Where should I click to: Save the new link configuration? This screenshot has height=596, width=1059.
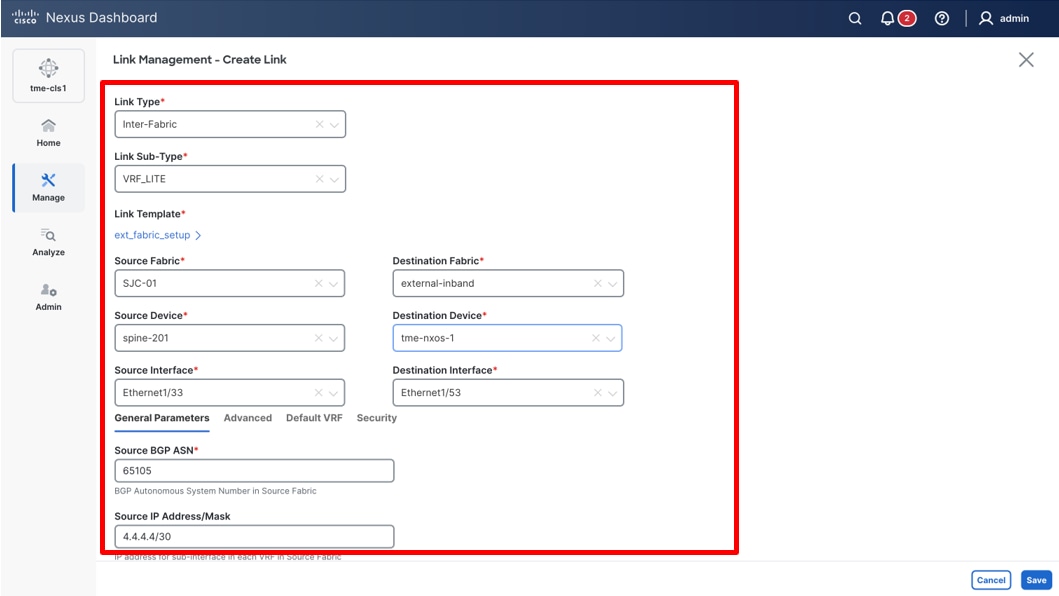1035,580
